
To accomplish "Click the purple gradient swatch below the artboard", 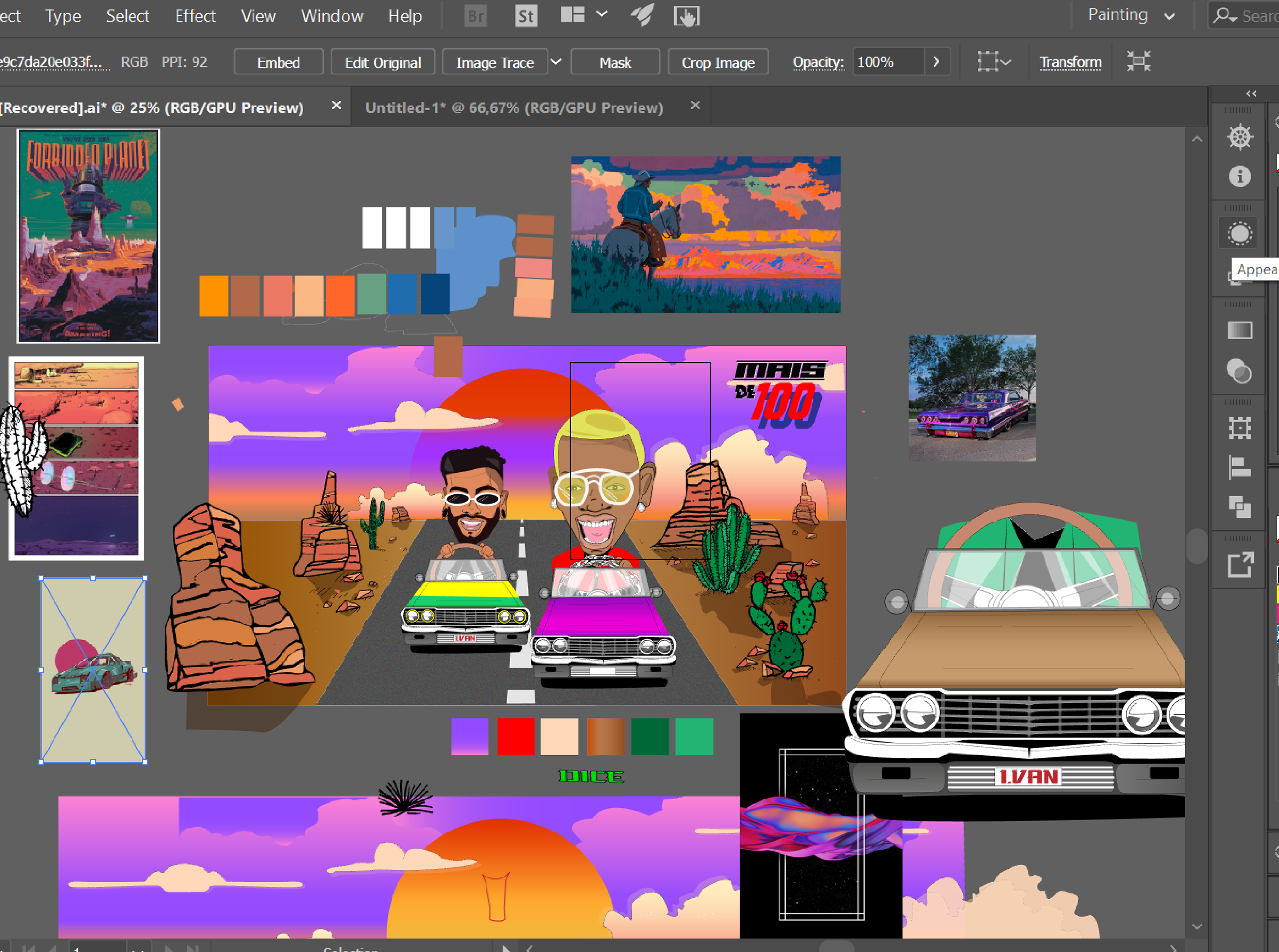I will (x=470, y=736).
